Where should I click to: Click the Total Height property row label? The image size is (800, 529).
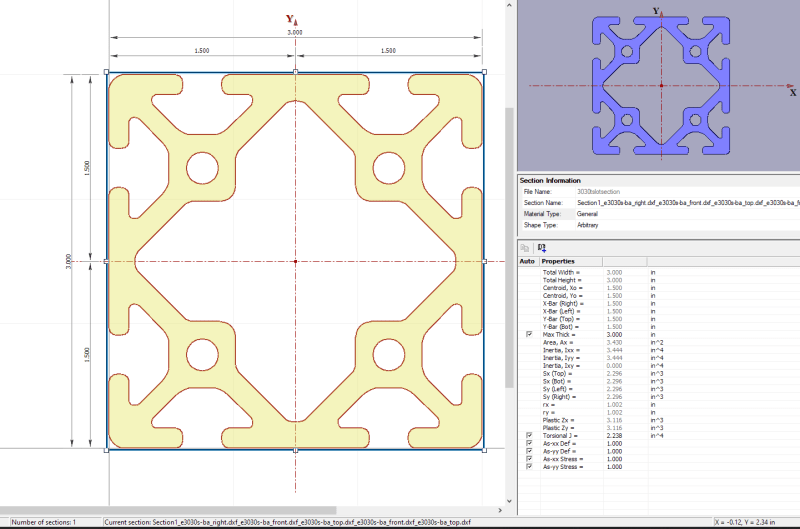coord(562,280)
